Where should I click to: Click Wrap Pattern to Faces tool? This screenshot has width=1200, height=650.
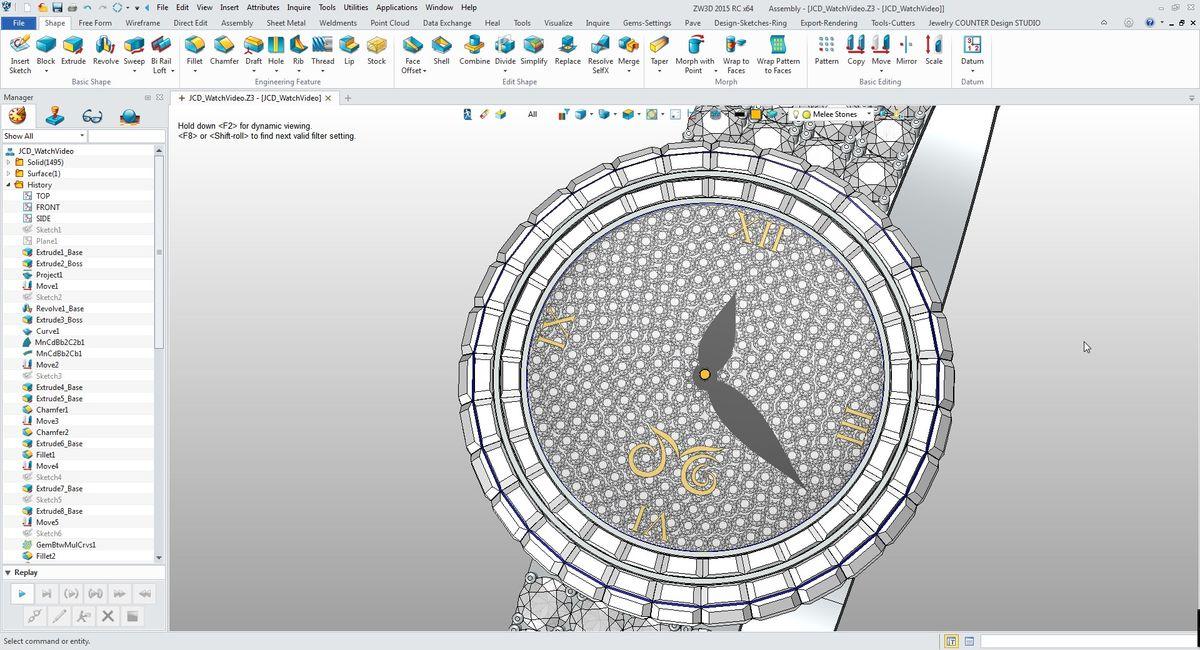coord(778,54)
